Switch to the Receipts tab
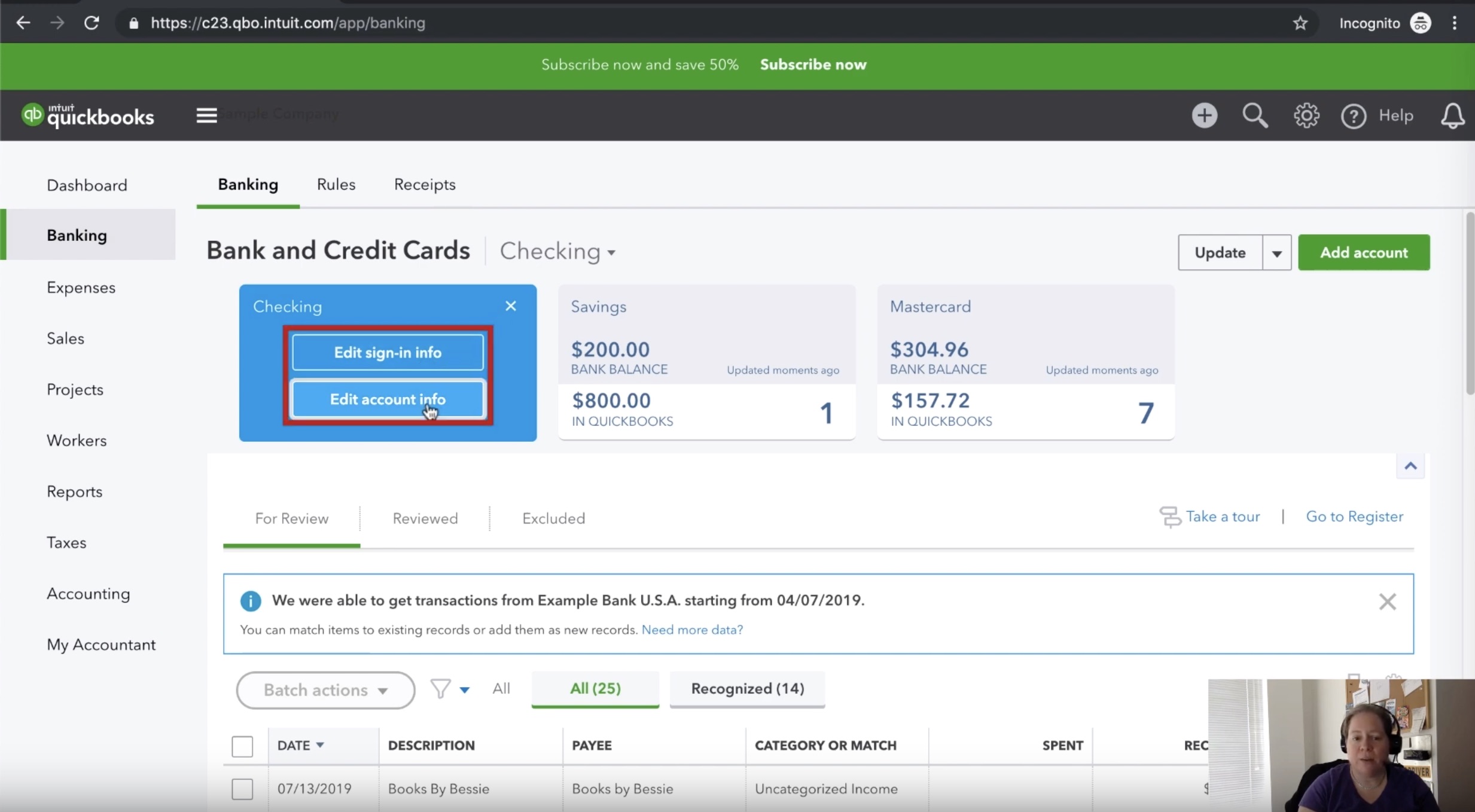 [425, 185]
